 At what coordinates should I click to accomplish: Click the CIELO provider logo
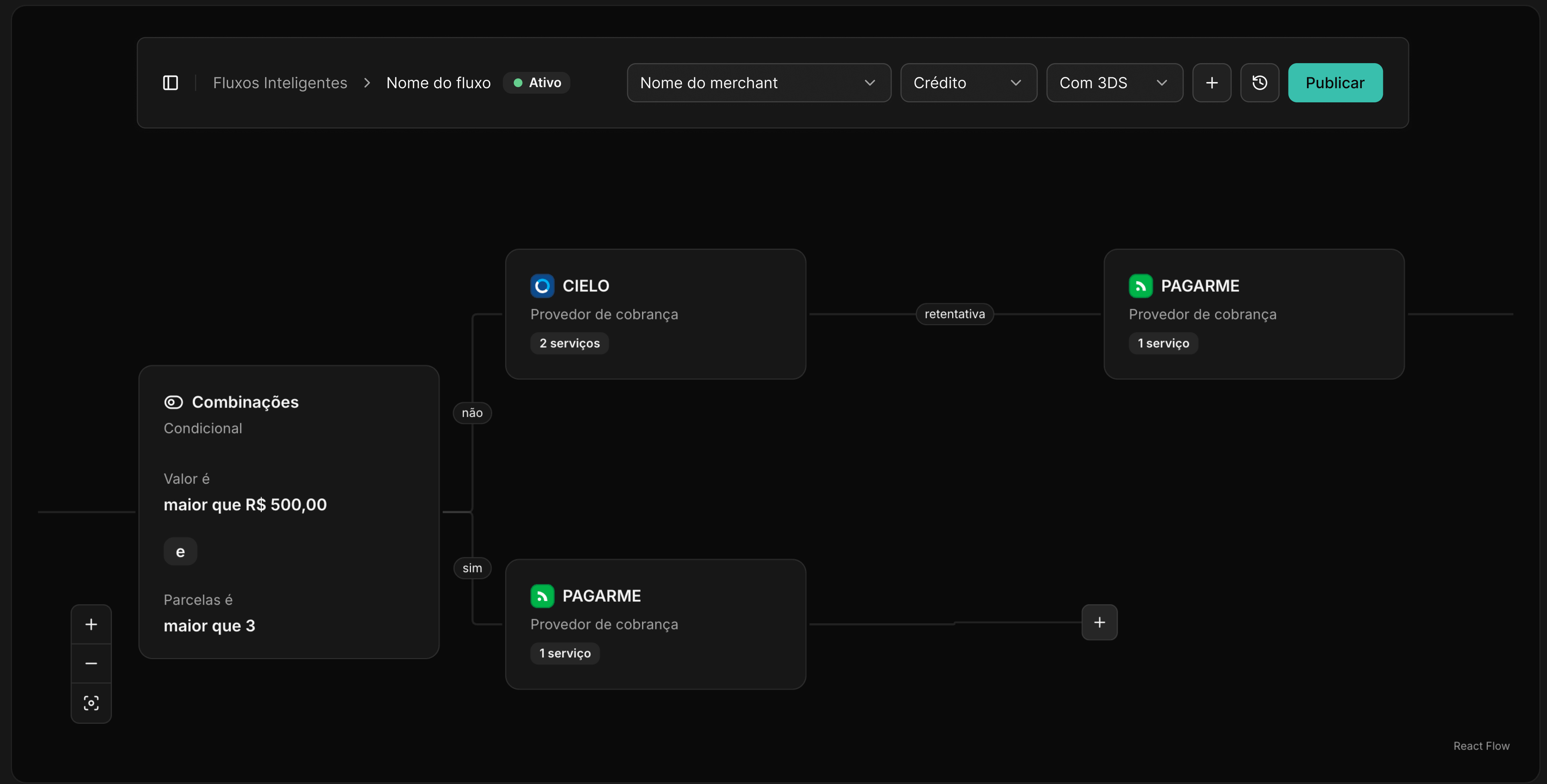[x=542, y=286]
